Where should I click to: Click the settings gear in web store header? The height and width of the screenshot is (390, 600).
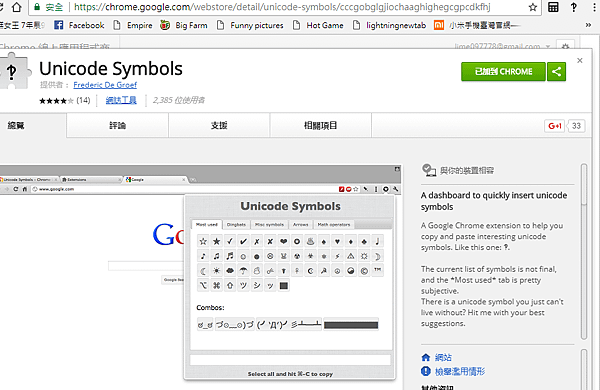pyautogui.click(x=565, y=46)
